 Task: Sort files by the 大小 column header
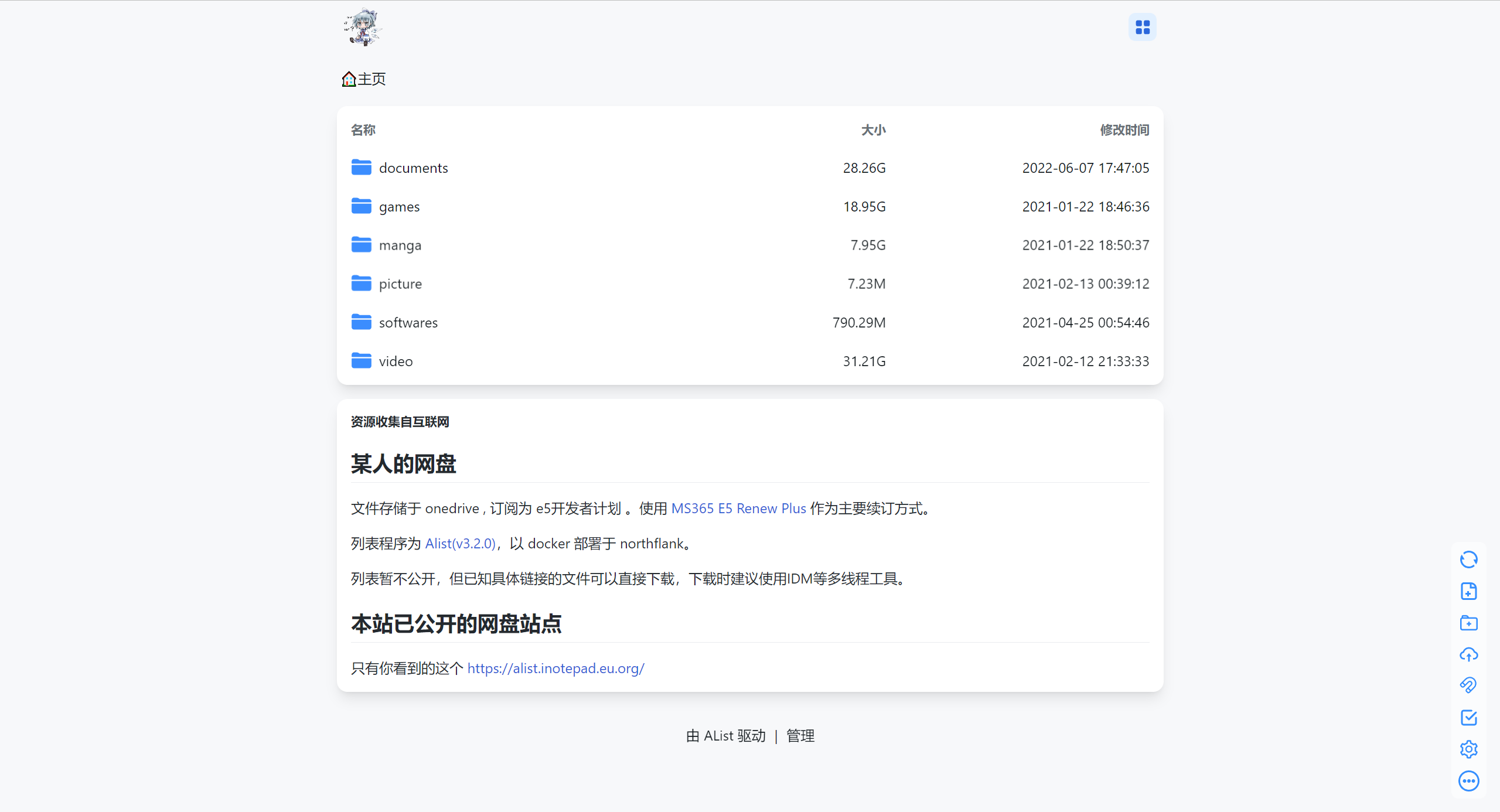coord(873,130)
